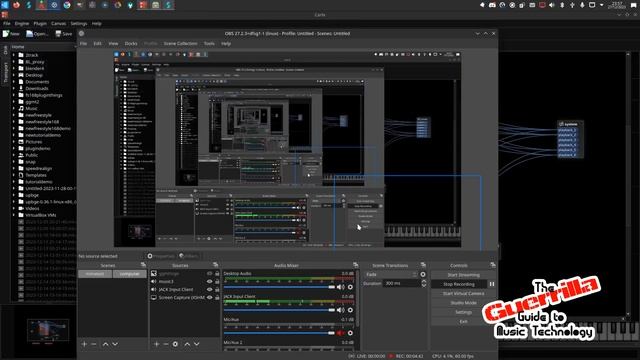Unmute Mic/Aux red speaker icon

pyautogui.click(x=340, y=333)
